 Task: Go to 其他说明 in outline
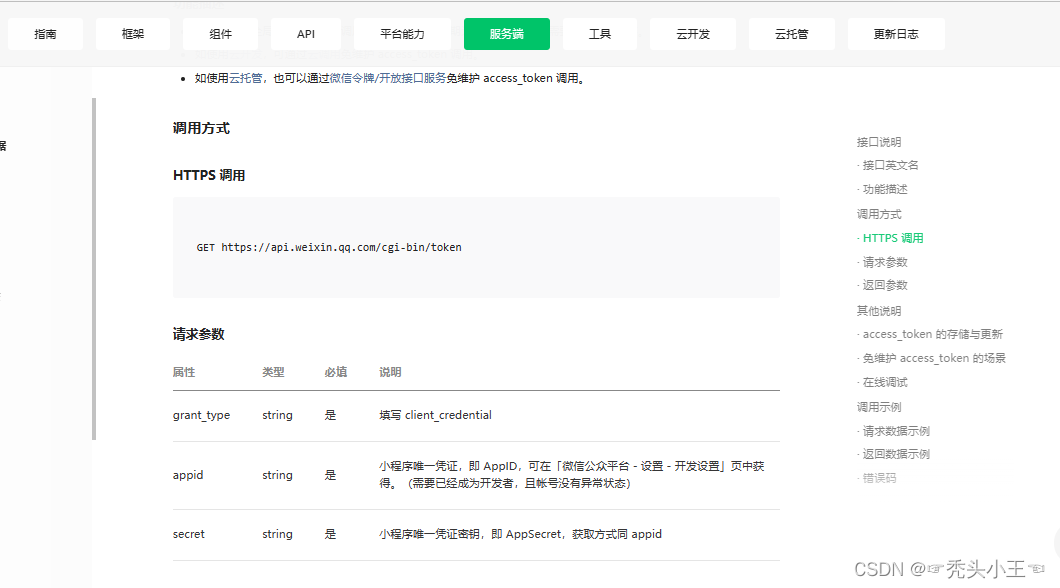point(879,311)
